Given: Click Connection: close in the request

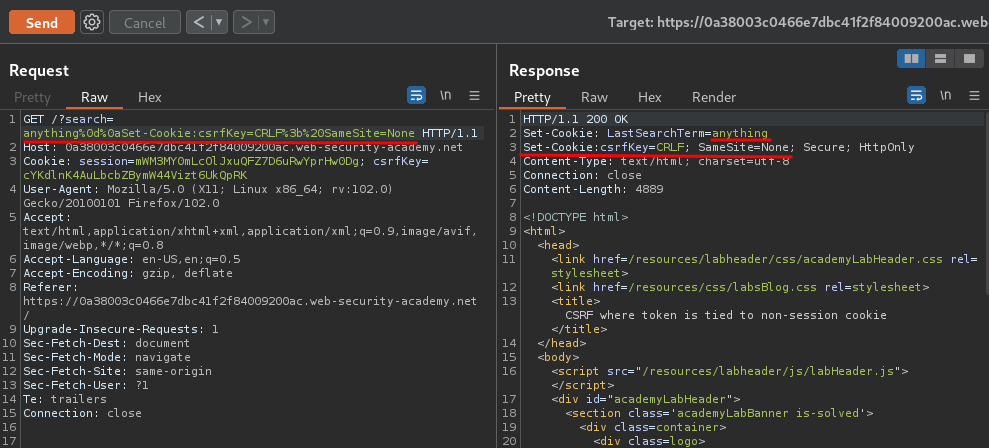Looking at the screenshot, I should [x=83, y=413].
